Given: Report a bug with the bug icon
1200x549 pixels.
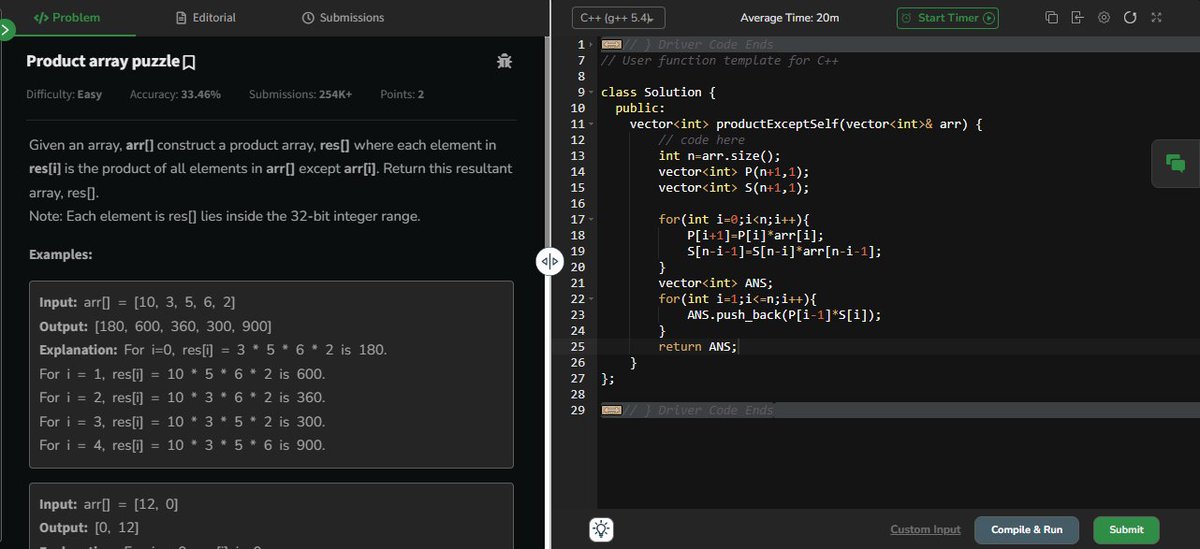Looking at the screenshot, I should tap(504, 61).
